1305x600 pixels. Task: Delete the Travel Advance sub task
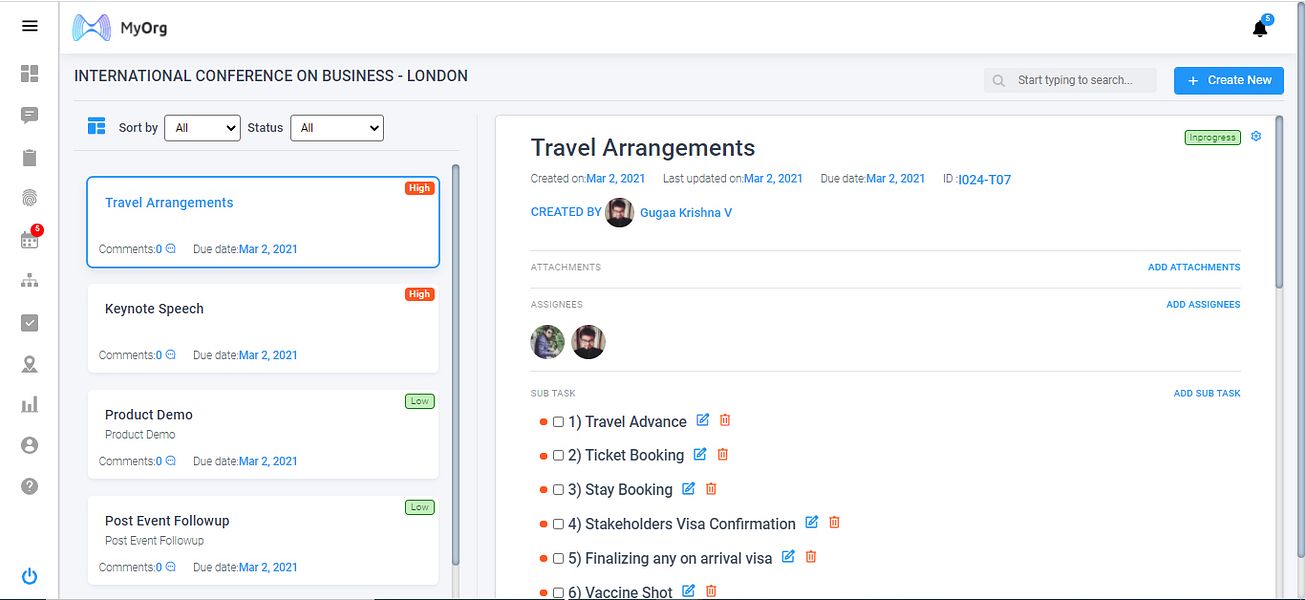[726, 420]
